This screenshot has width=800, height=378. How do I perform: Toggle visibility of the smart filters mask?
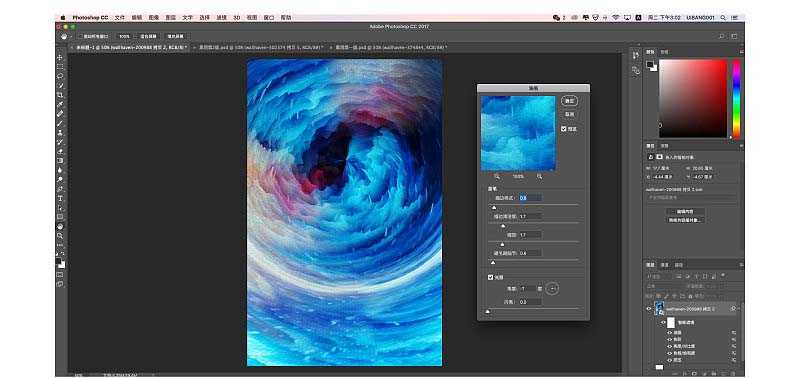tap(663, 322)
